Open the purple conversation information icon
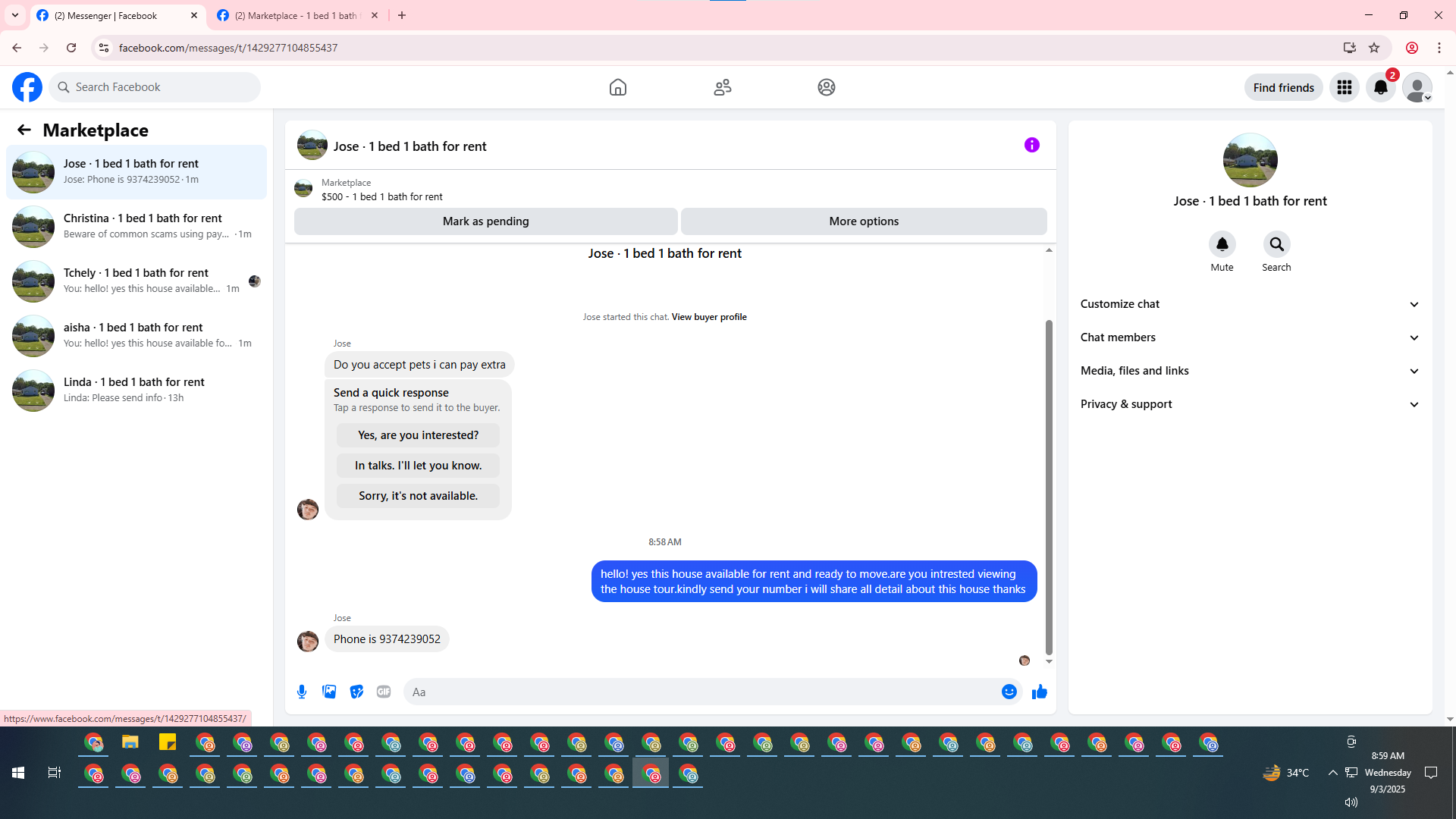 point(1032,145)
